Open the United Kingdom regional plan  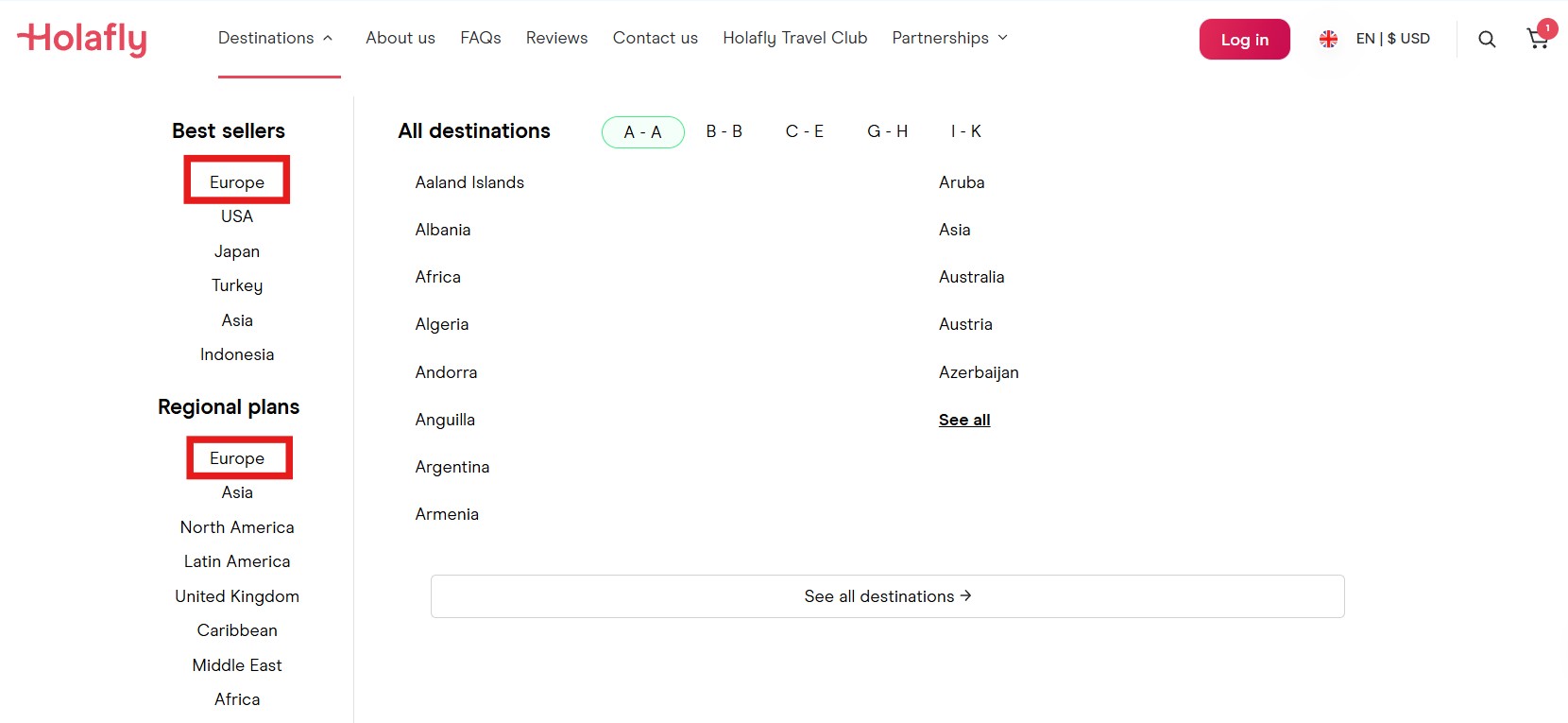tap(237, 596)
